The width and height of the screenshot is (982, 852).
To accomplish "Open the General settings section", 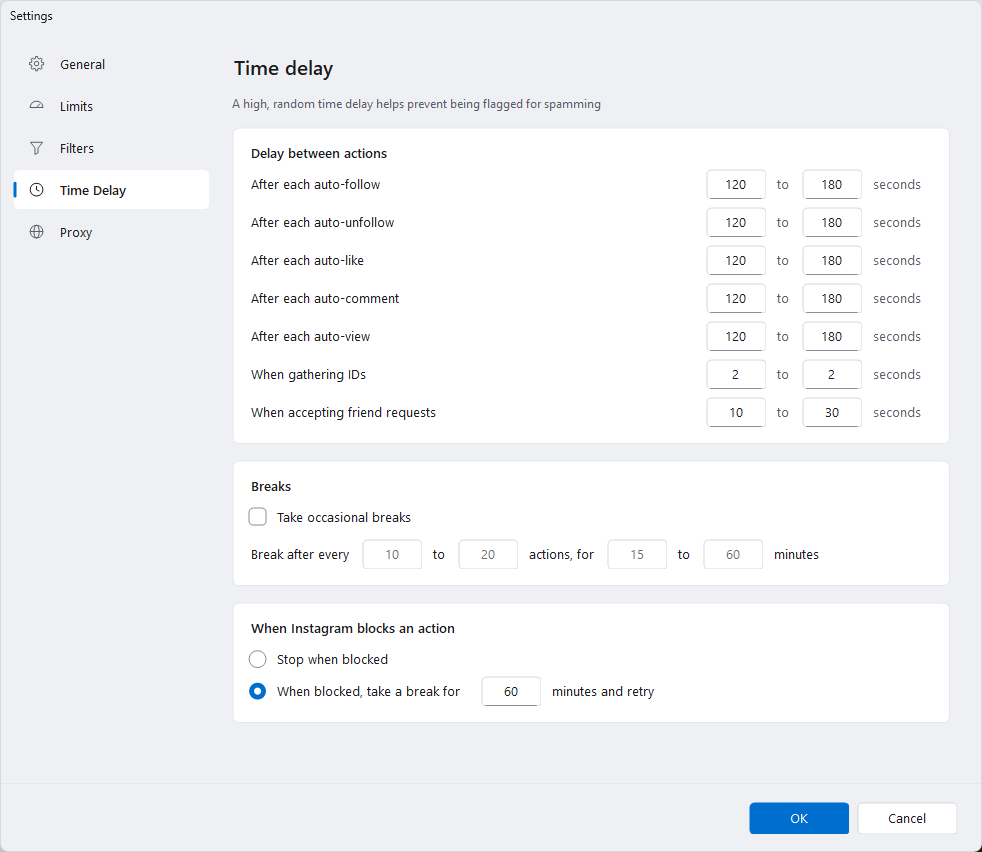I will [x=111, y=64].
